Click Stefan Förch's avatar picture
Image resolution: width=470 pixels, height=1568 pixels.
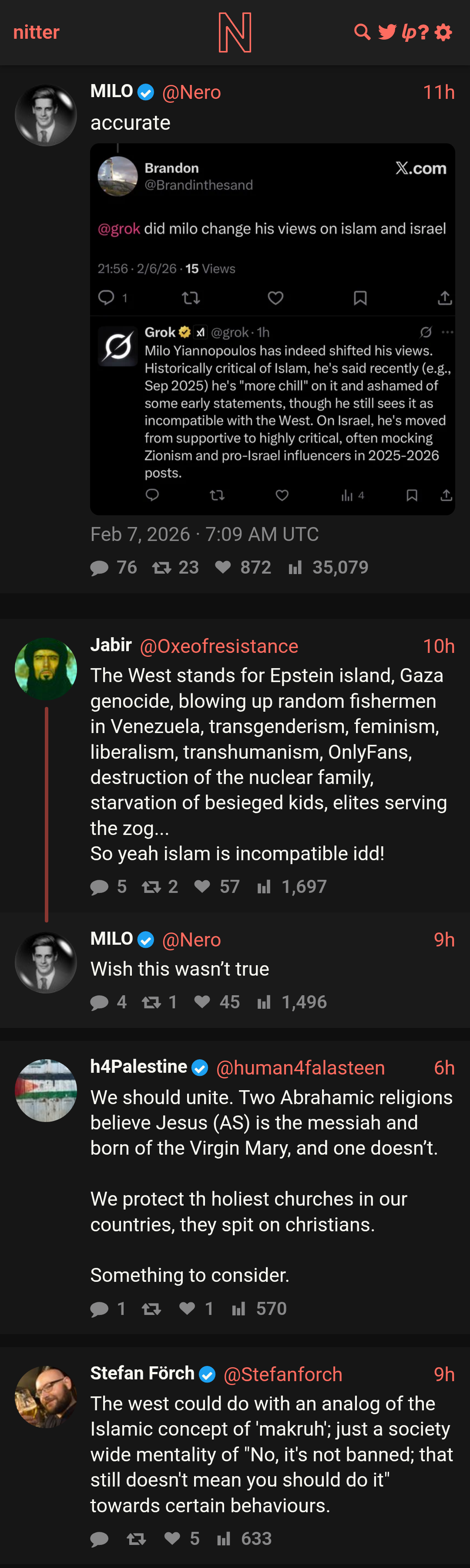(x=46, y=1397)
